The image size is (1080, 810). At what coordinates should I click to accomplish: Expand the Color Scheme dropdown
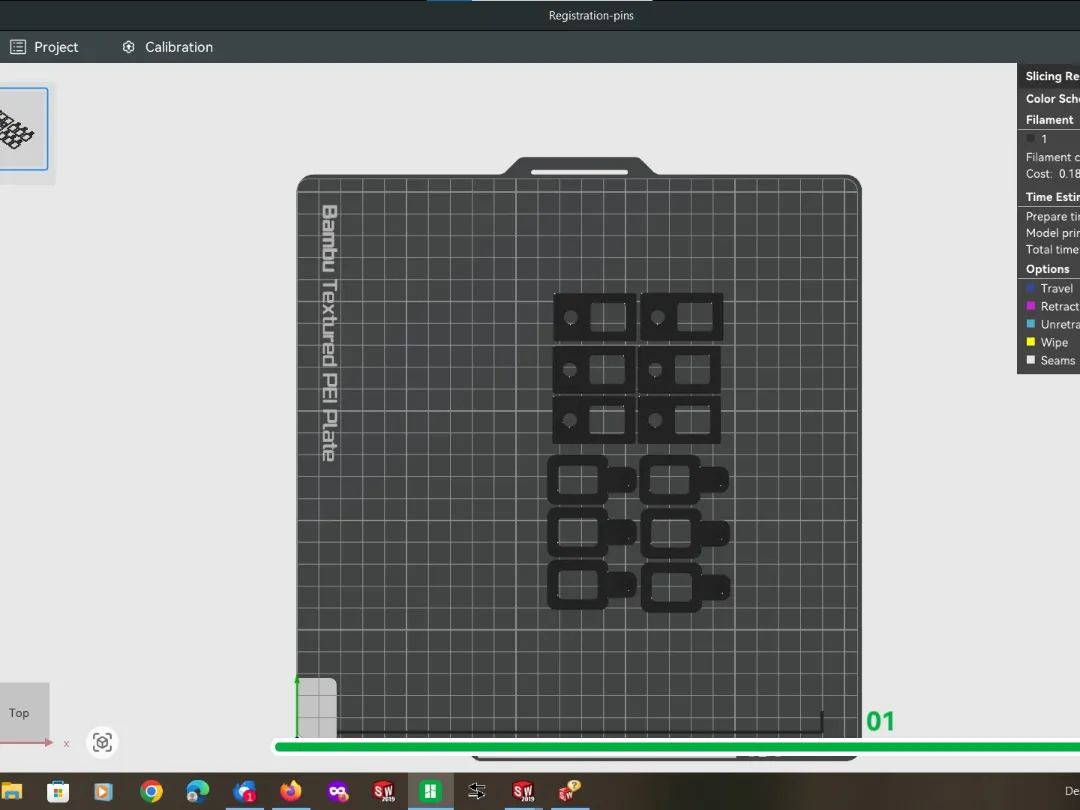tap(1052, 98)
